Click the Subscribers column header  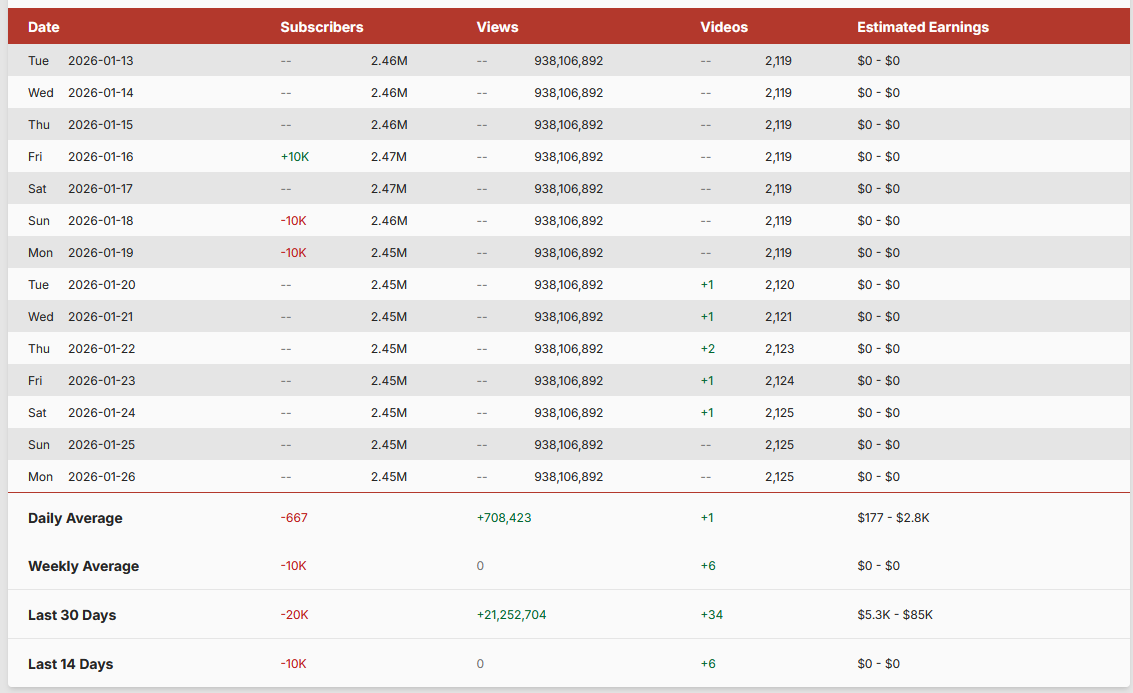point(322,27)
